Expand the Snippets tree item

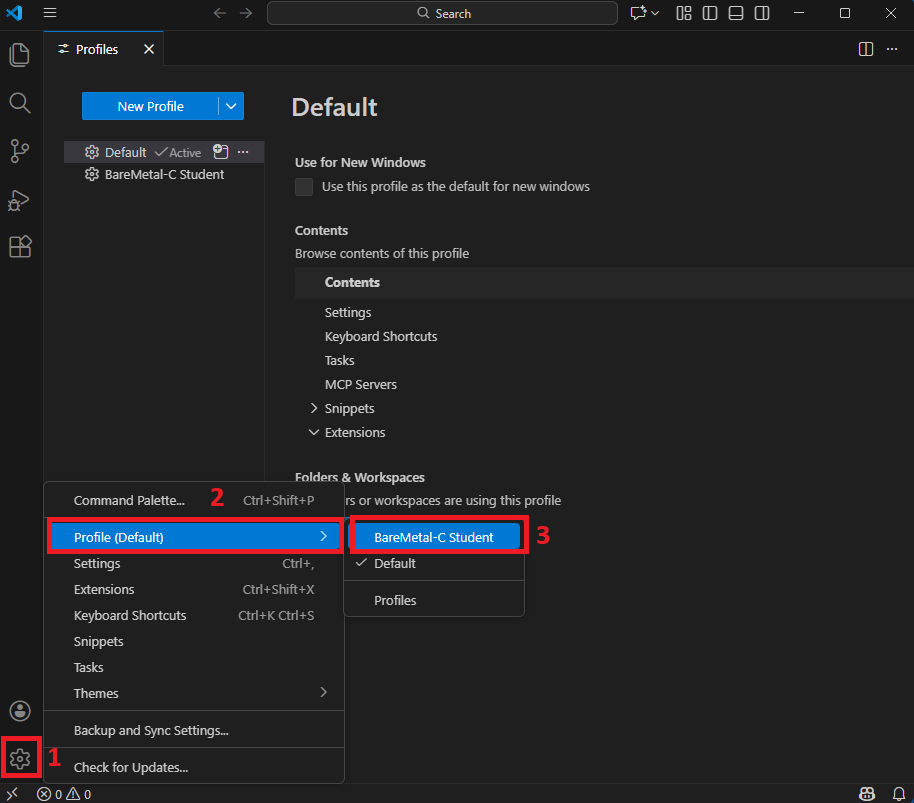(314, 408)
